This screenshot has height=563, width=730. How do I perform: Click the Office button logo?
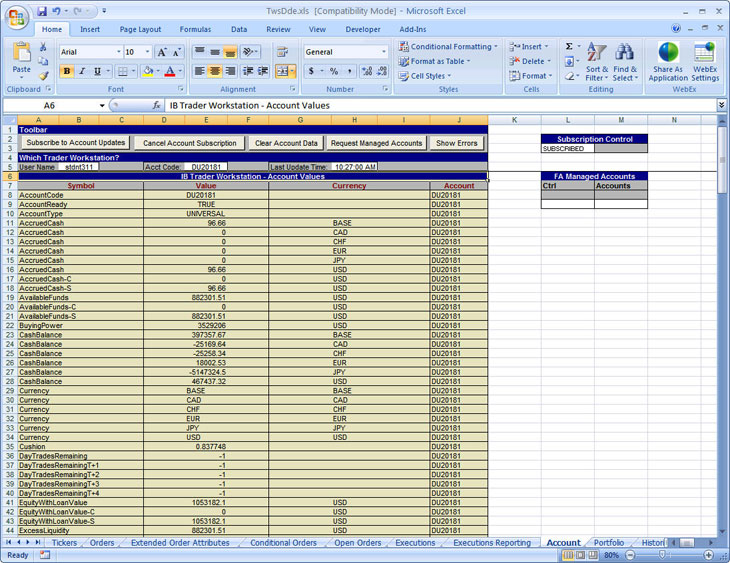tap(17, 18)
